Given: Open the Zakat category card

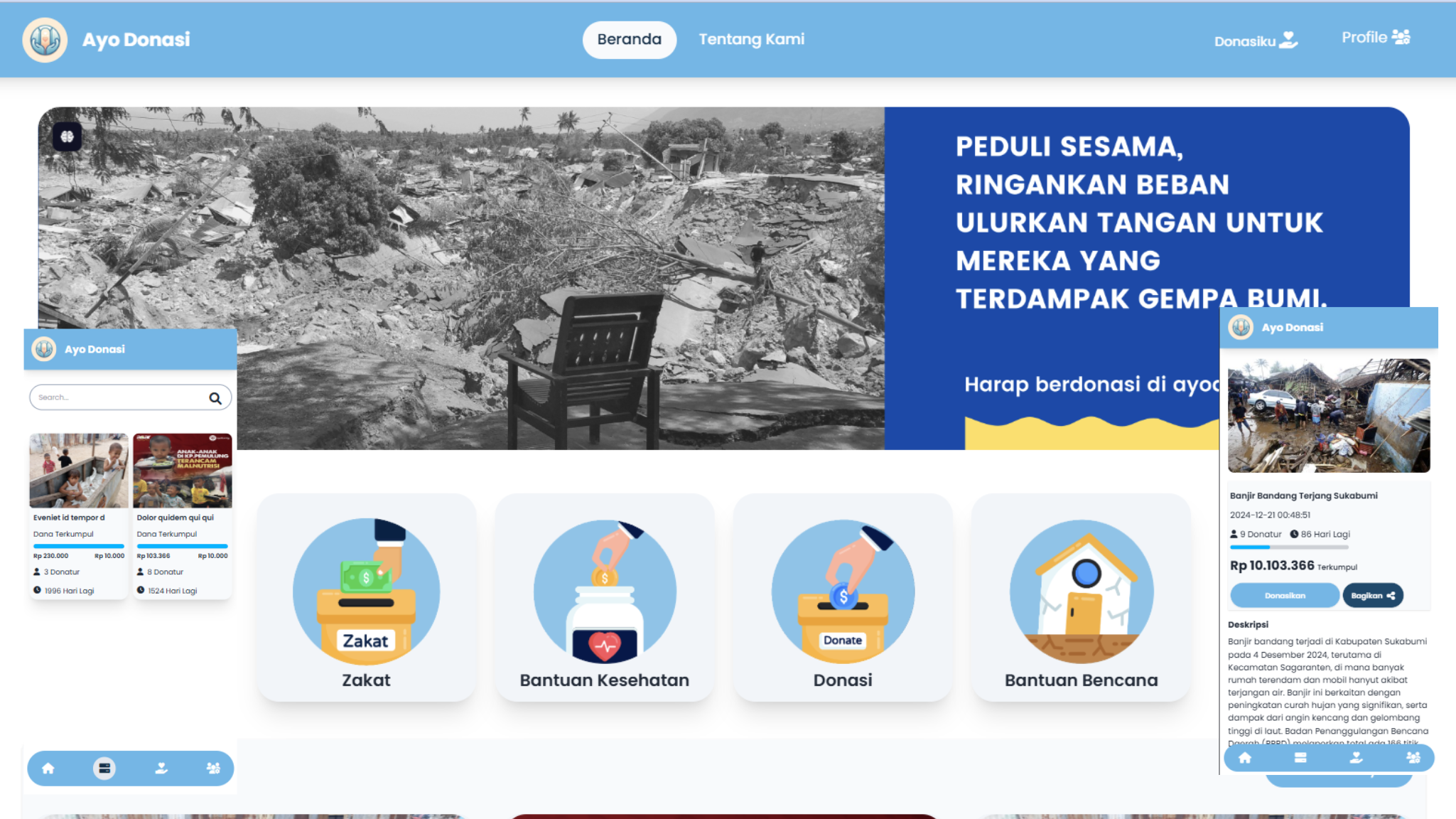Looking at the screenshot, I should [x=367, y=598].
